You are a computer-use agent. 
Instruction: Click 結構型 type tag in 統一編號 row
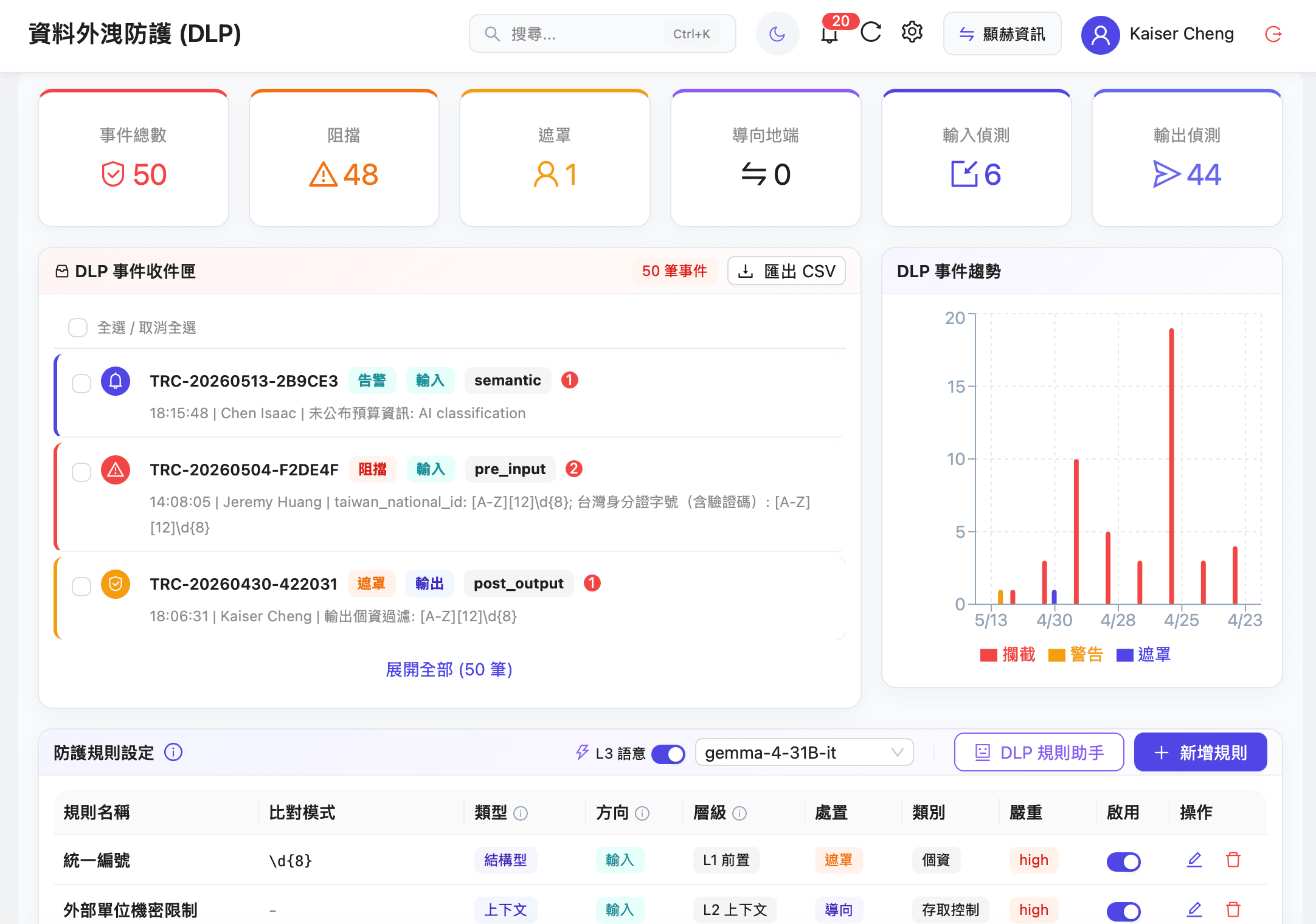(506, 860)
